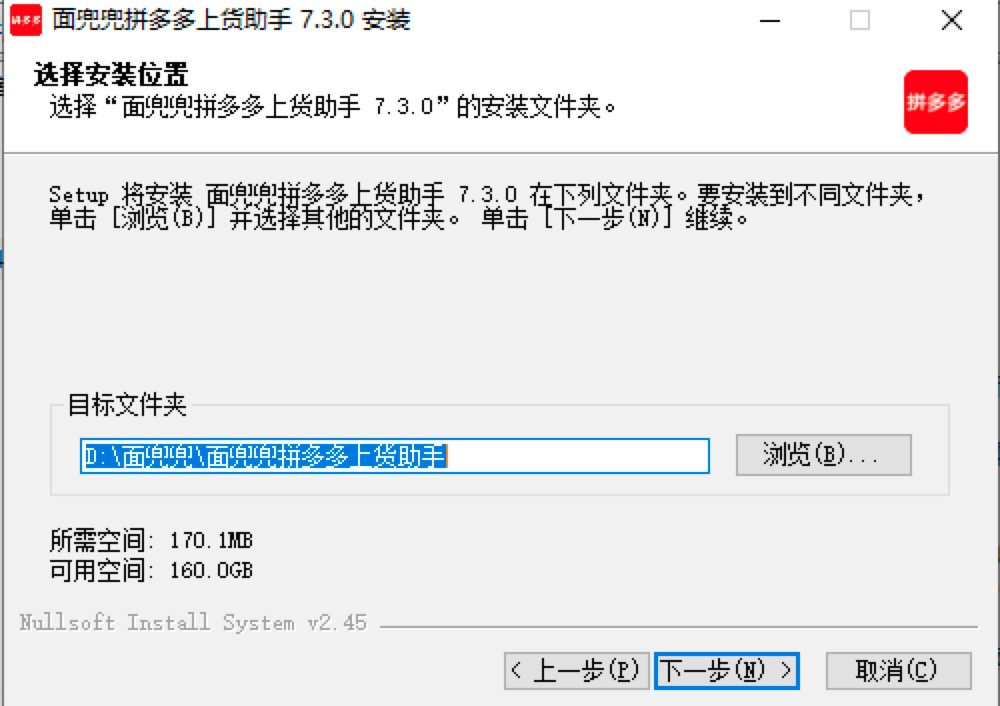This screenshot has width=1000, height=706.
Task: Click the red installer icon in title bar
Action: pos(26,20)
